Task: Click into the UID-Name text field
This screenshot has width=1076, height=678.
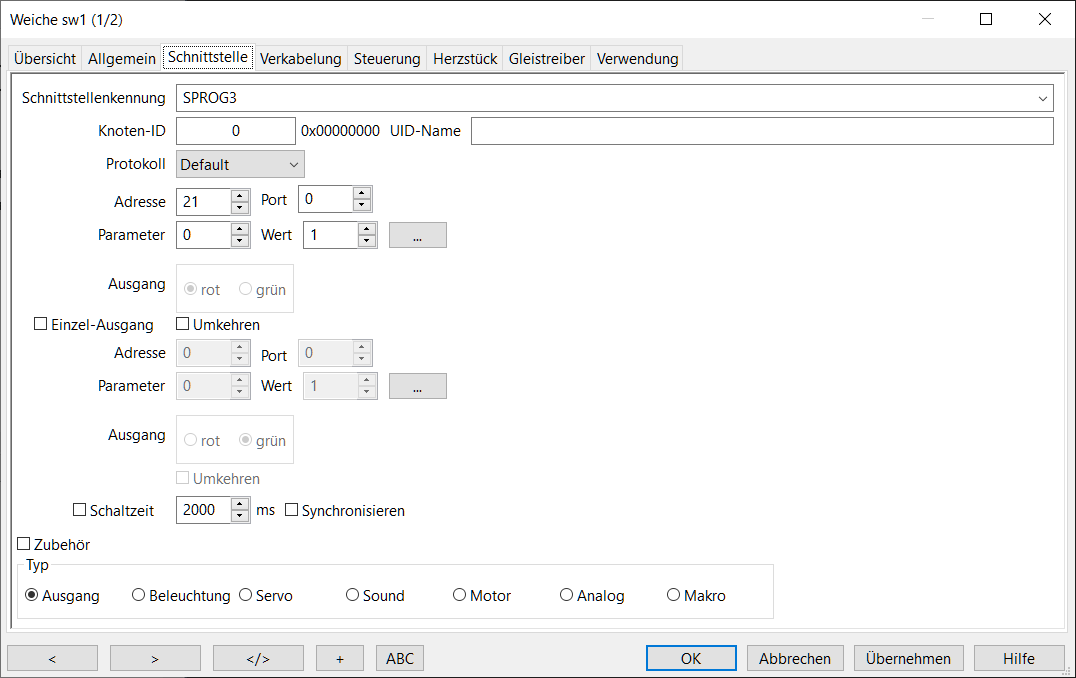Action: pos(762,131)
